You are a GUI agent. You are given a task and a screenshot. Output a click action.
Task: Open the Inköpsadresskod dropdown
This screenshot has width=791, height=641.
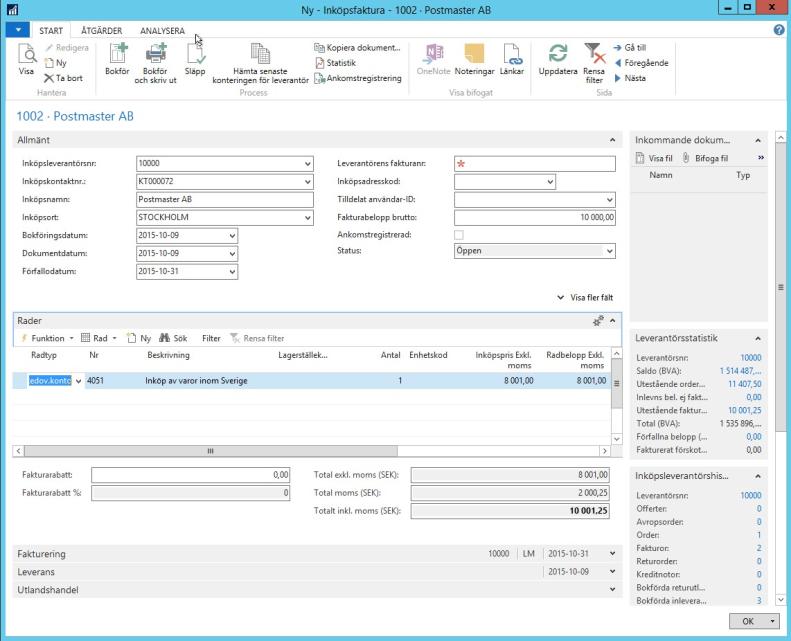pyautogui.click(x=550, y=182)
